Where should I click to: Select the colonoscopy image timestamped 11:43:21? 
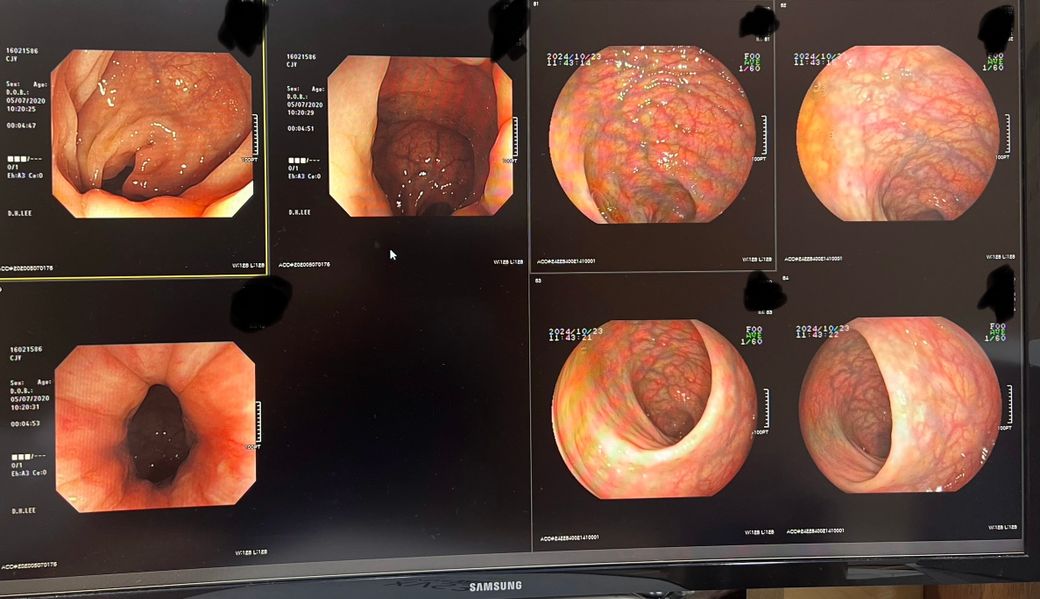(x=653, y=408)
